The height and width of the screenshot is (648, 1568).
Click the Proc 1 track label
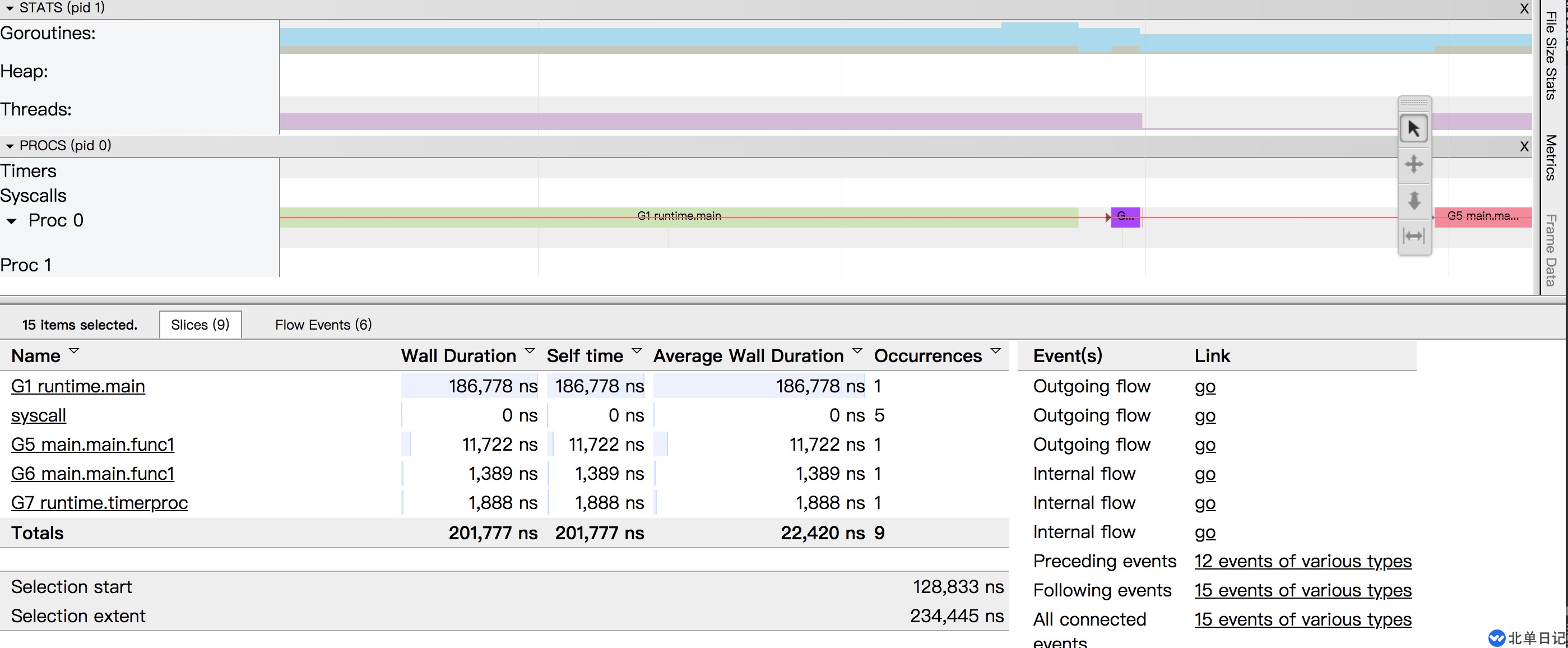coord(26,266)
